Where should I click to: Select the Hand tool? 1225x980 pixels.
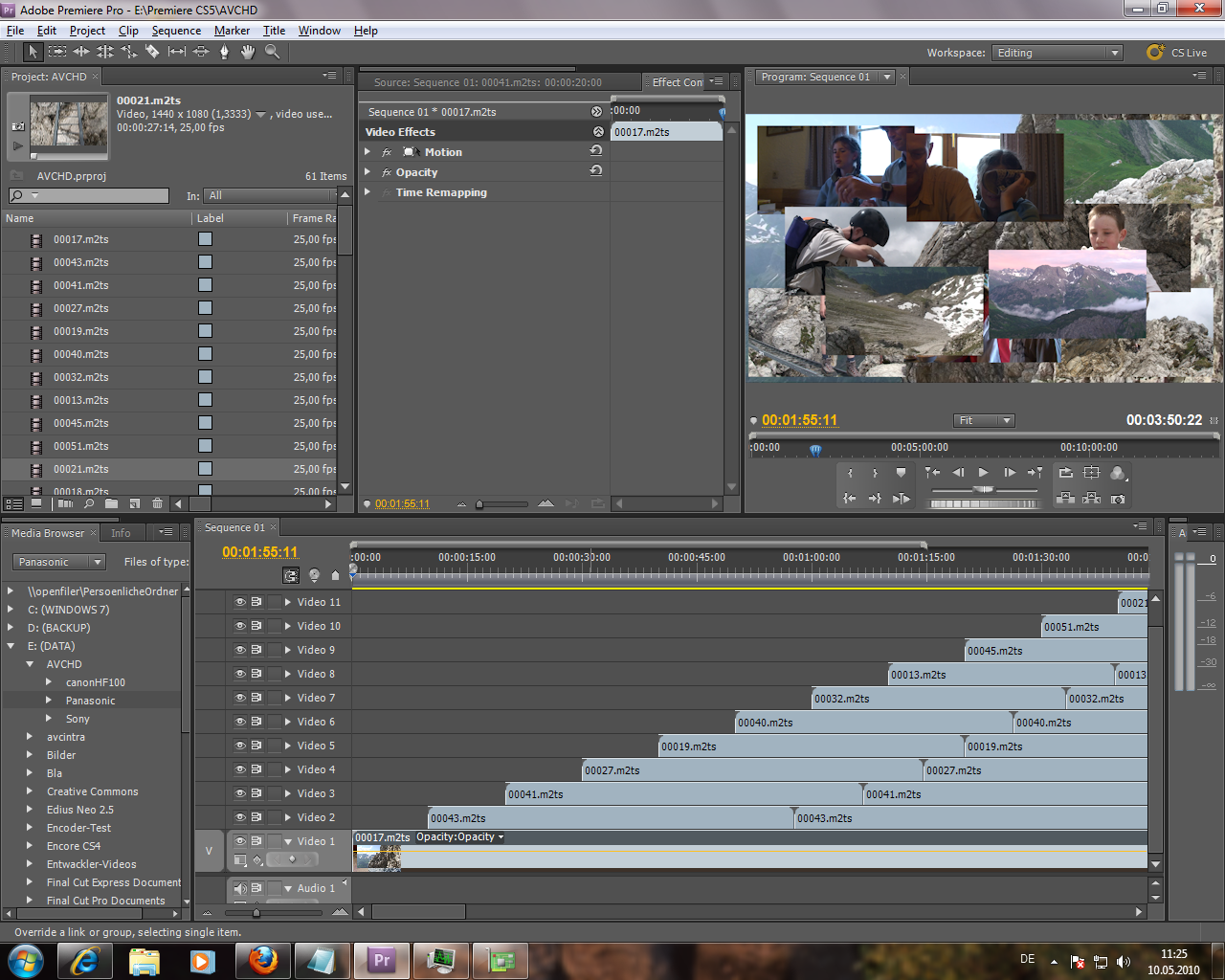(x=248, y=52)
